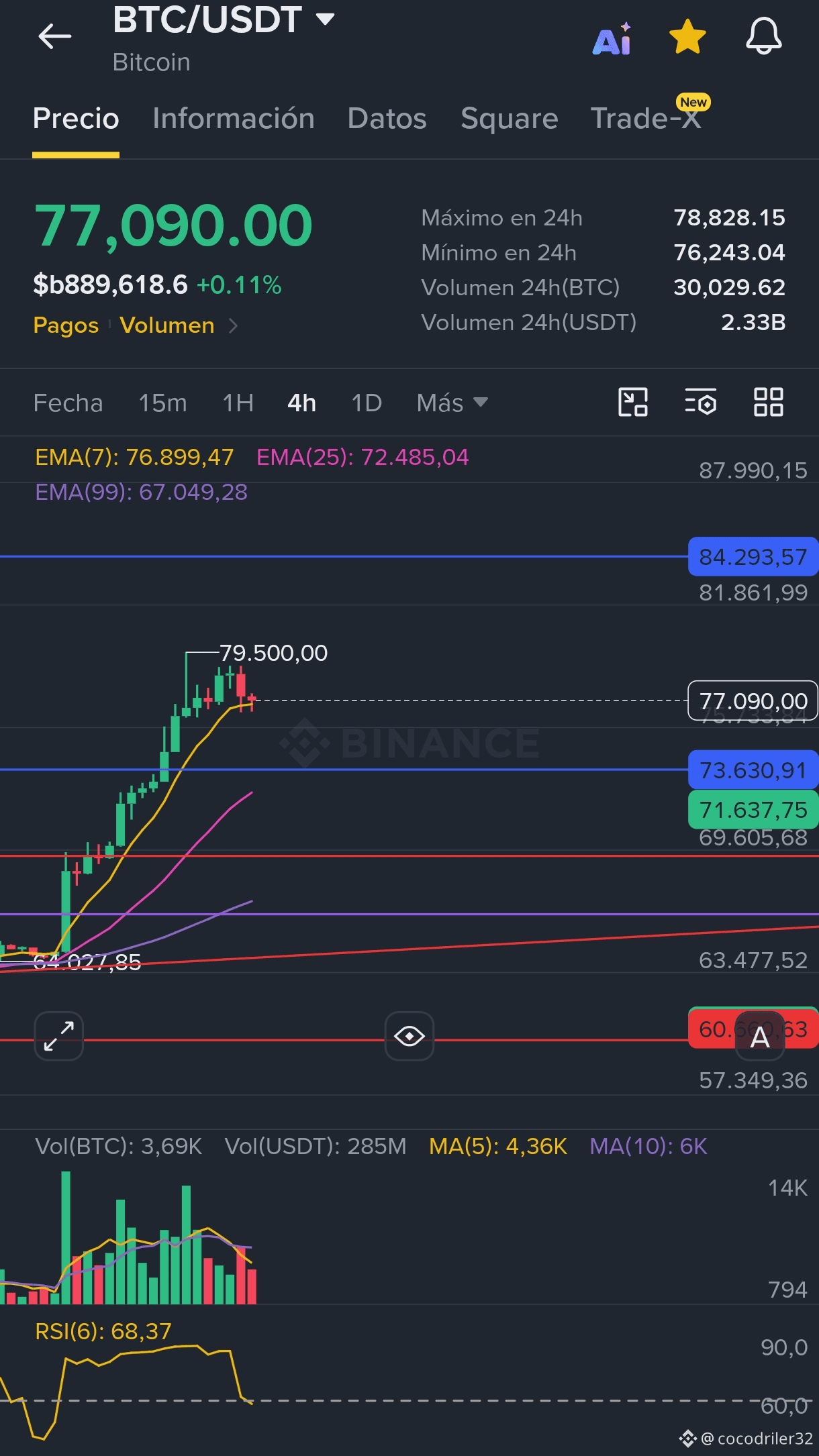The width and height of the screenshot is (819, 1456).
Task: Tap the 79.500,00 high marker
Action: point(274,653)
